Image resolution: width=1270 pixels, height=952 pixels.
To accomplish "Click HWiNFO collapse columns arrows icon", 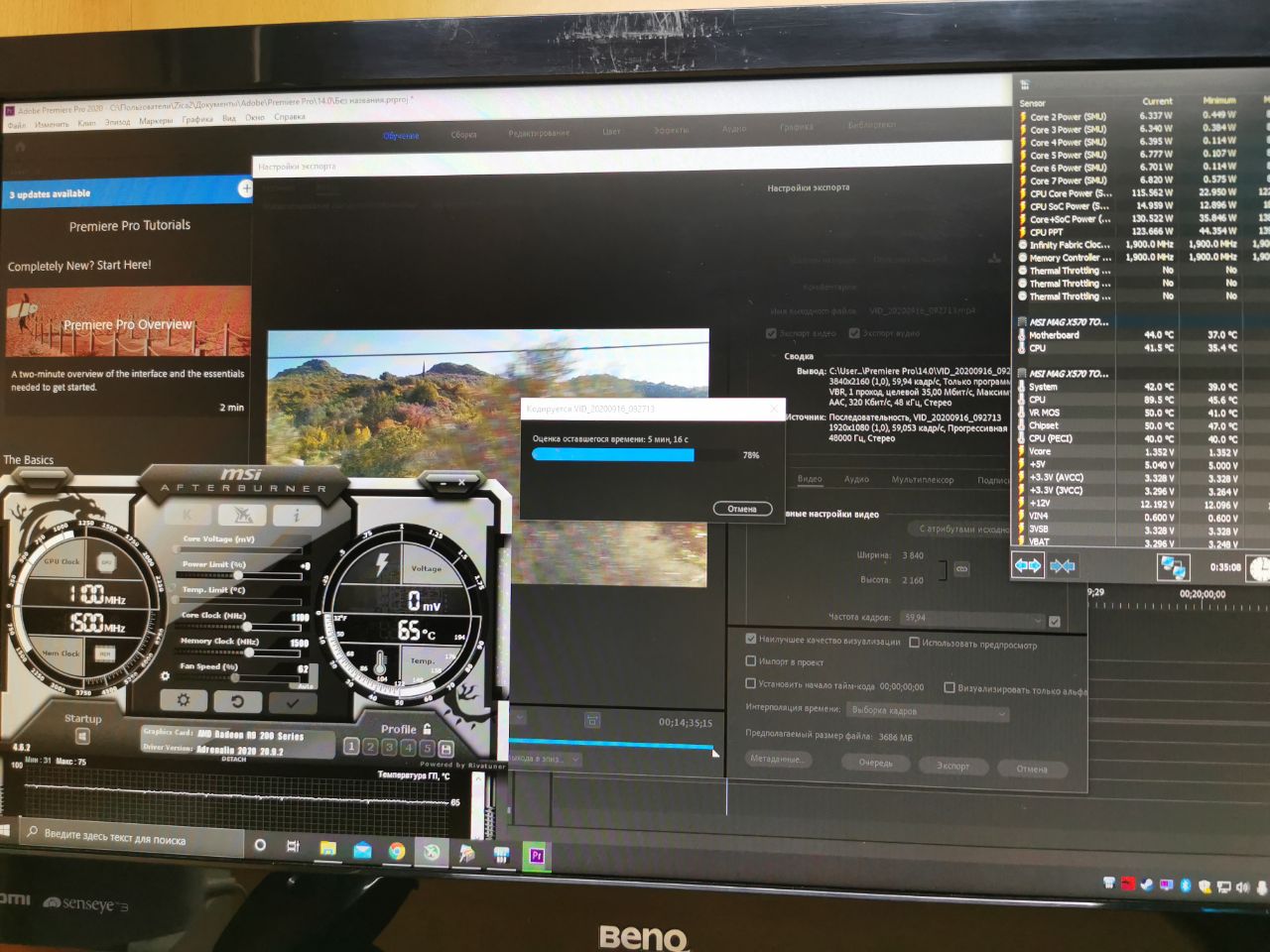I will (x=1062, y=566).
